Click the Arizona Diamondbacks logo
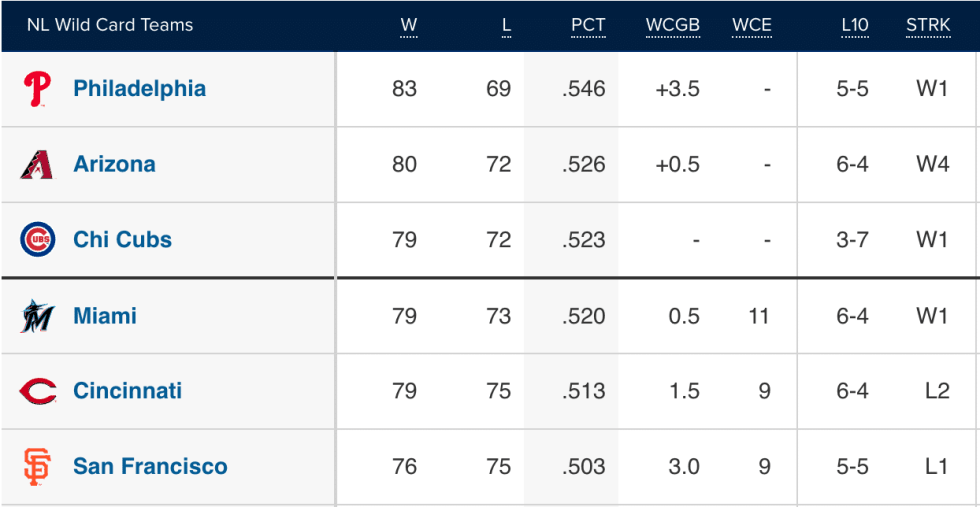Viewport: 980px width, 507px height. (x=37, y=165)
